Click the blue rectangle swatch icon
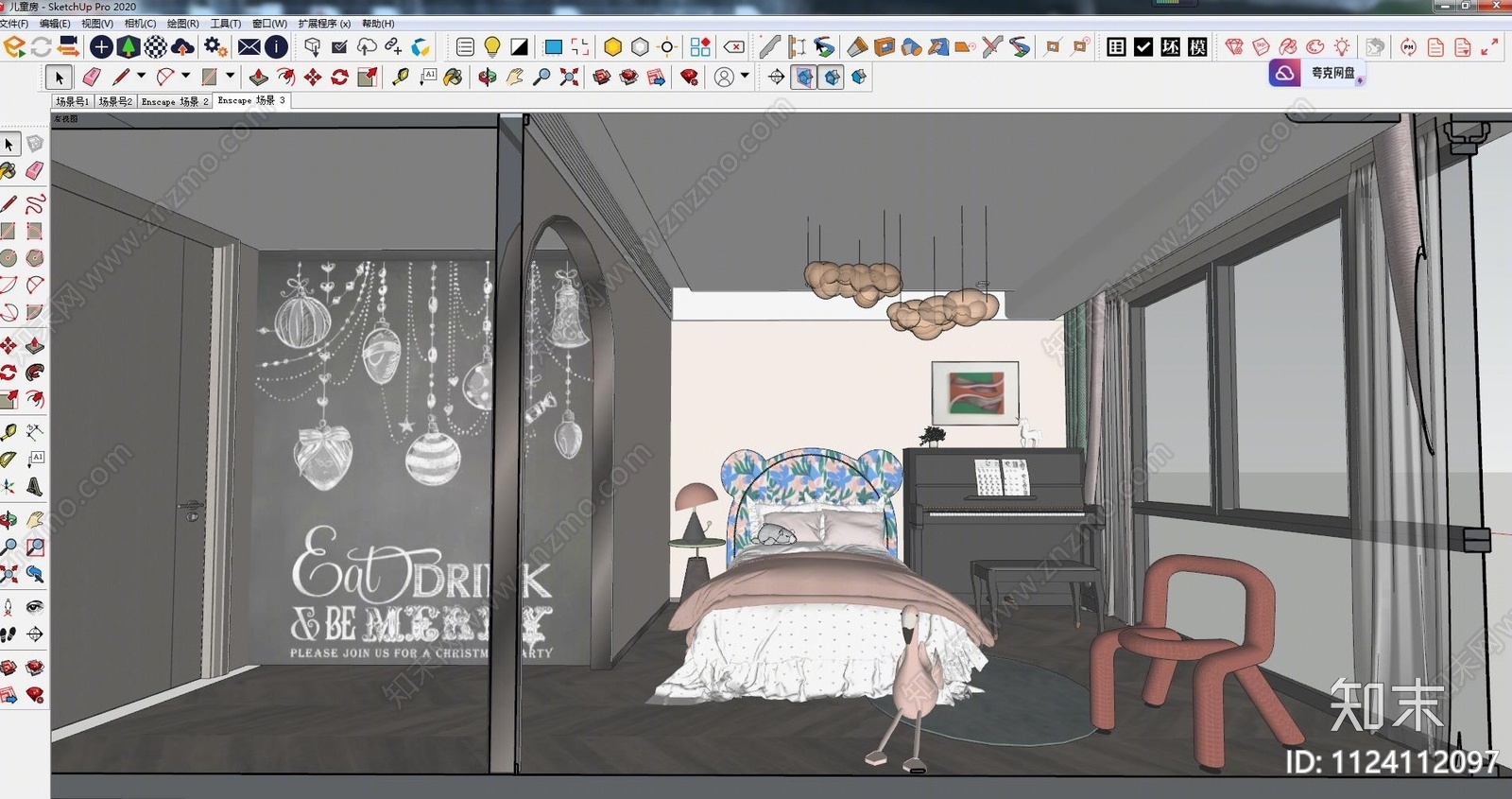 tap(554, 46)
